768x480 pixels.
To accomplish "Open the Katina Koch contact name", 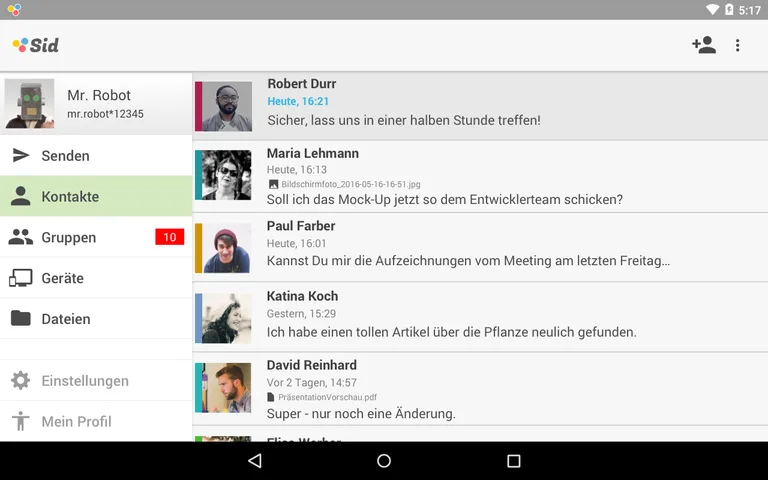I will pyautogui.click(x=302, y=296).
